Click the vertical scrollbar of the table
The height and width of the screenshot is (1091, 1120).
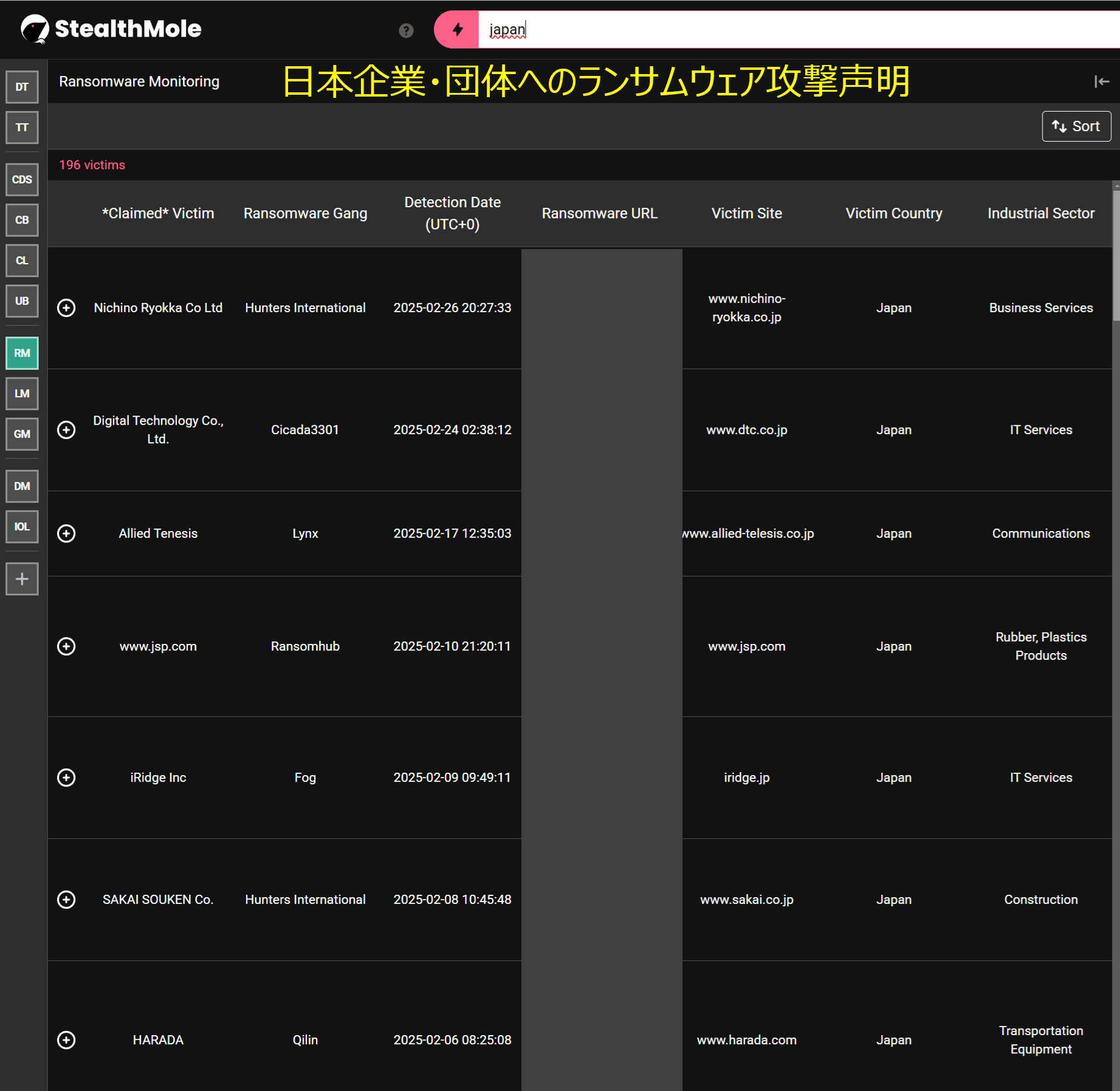click(1116, 255)
